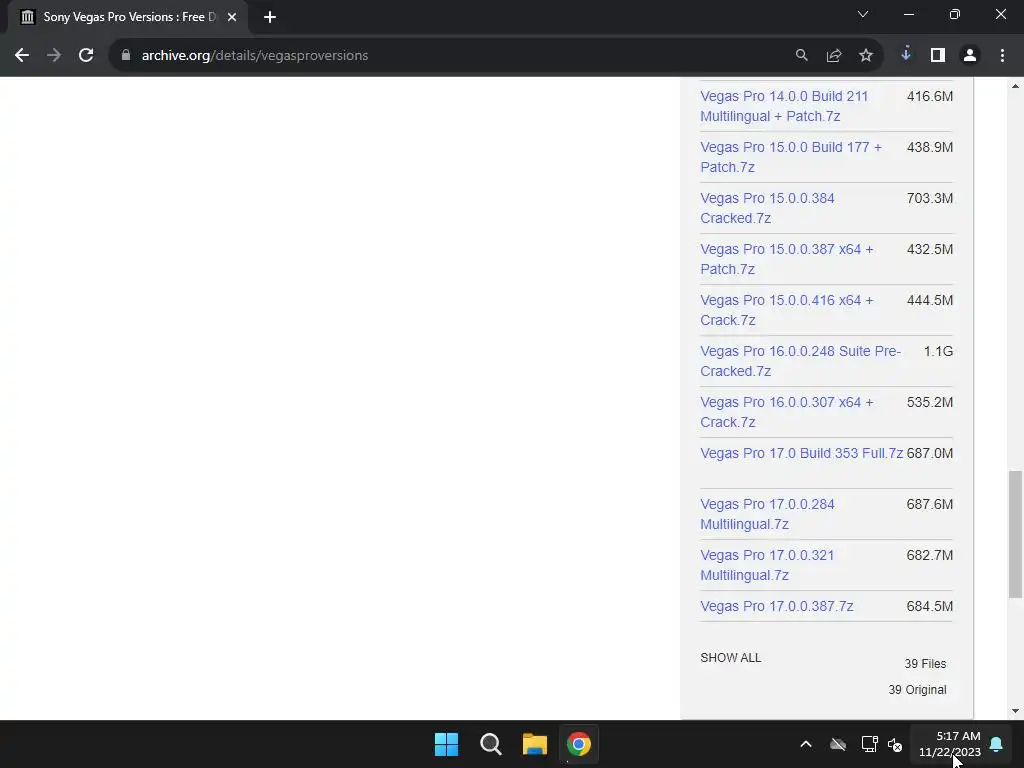Toggle the browser side panel
The image size is (1024, 768).
[938, 56]
